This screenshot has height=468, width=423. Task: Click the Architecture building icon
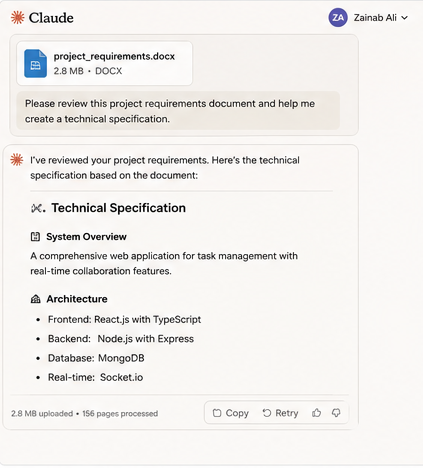coord(35,299)
